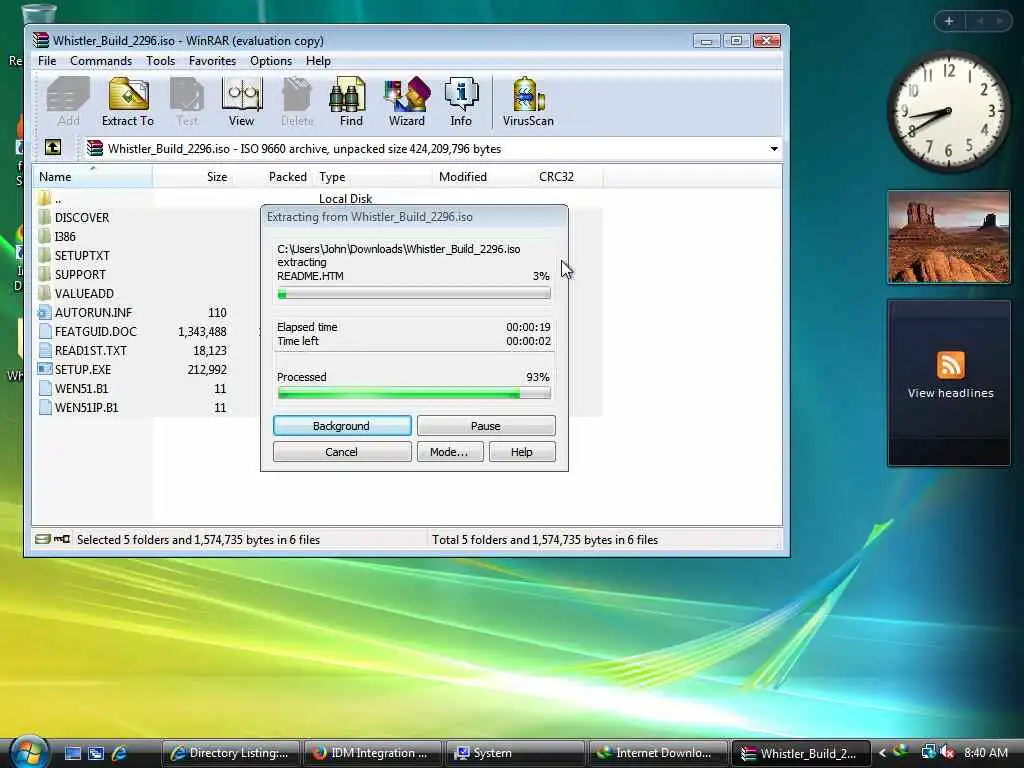Show hidden tray icons arrow
The width and height of the screenshot is (1024, 768).
(882, 753)
